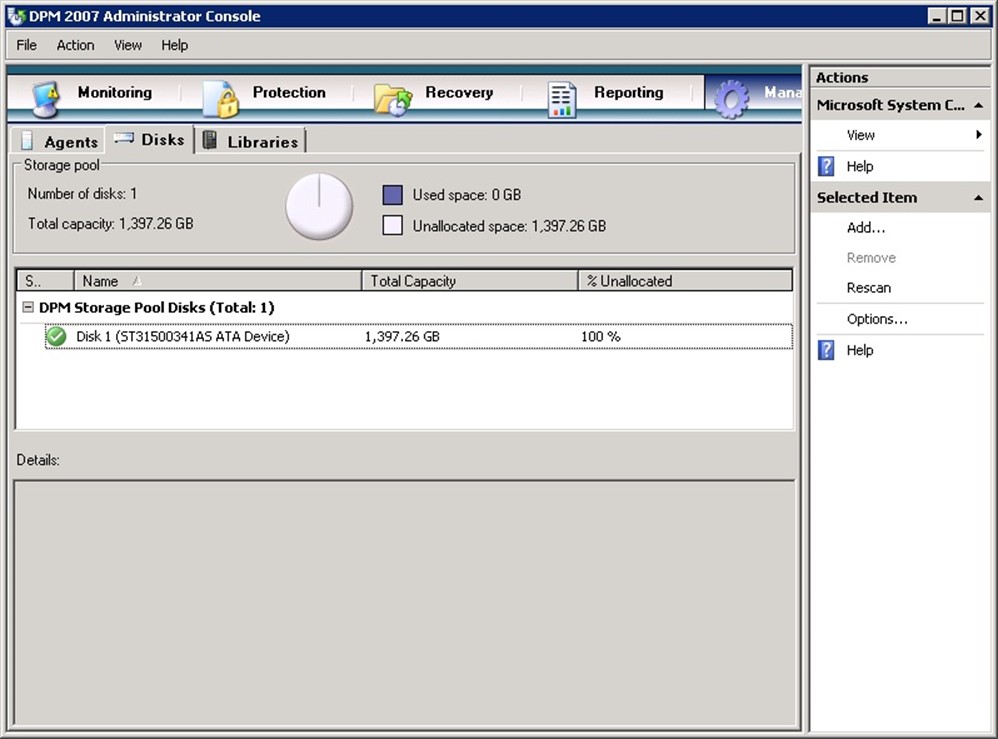Viewport: 998px width, 739px height.
Task: Switch to the Agents tab
Action: 60,142
